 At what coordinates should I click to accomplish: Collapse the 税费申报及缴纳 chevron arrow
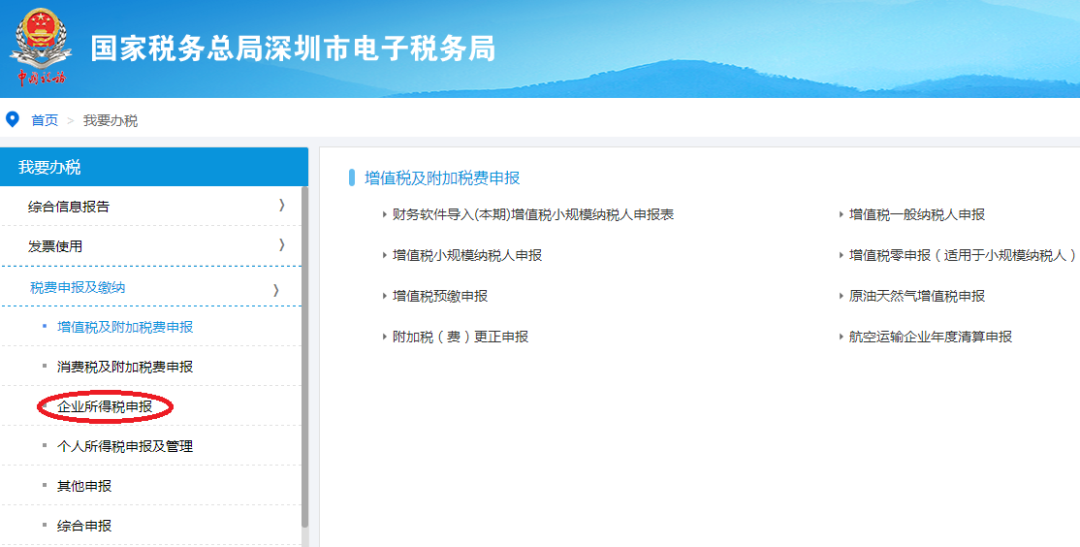[x=276, y=290]
